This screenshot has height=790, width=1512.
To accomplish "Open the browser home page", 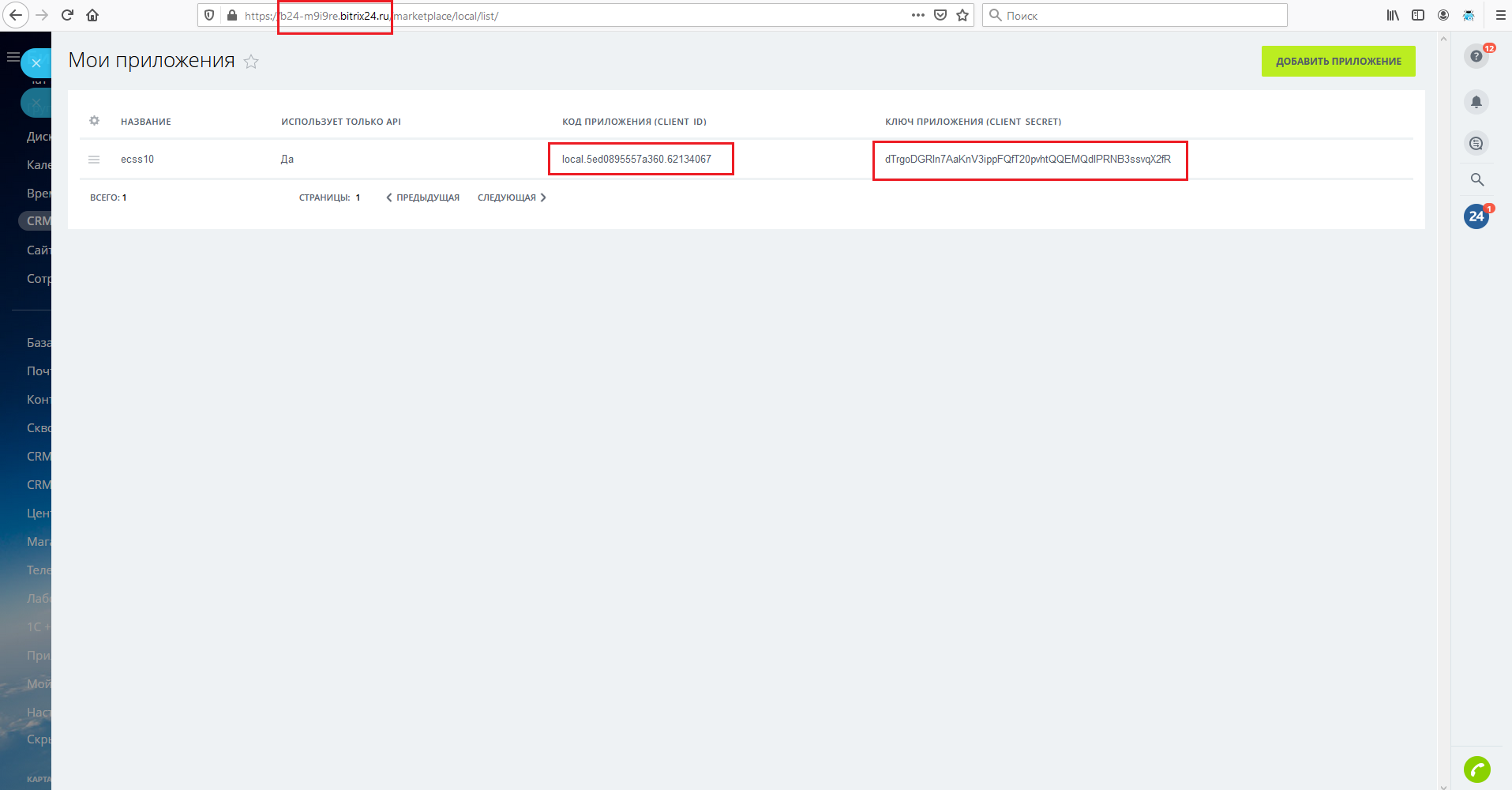I will (92, 15).
